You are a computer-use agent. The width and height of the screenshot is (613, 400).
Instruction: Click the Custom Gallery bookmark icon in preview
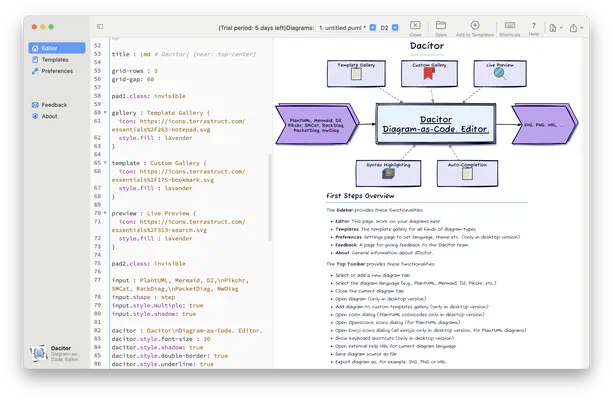click(429, 74)
